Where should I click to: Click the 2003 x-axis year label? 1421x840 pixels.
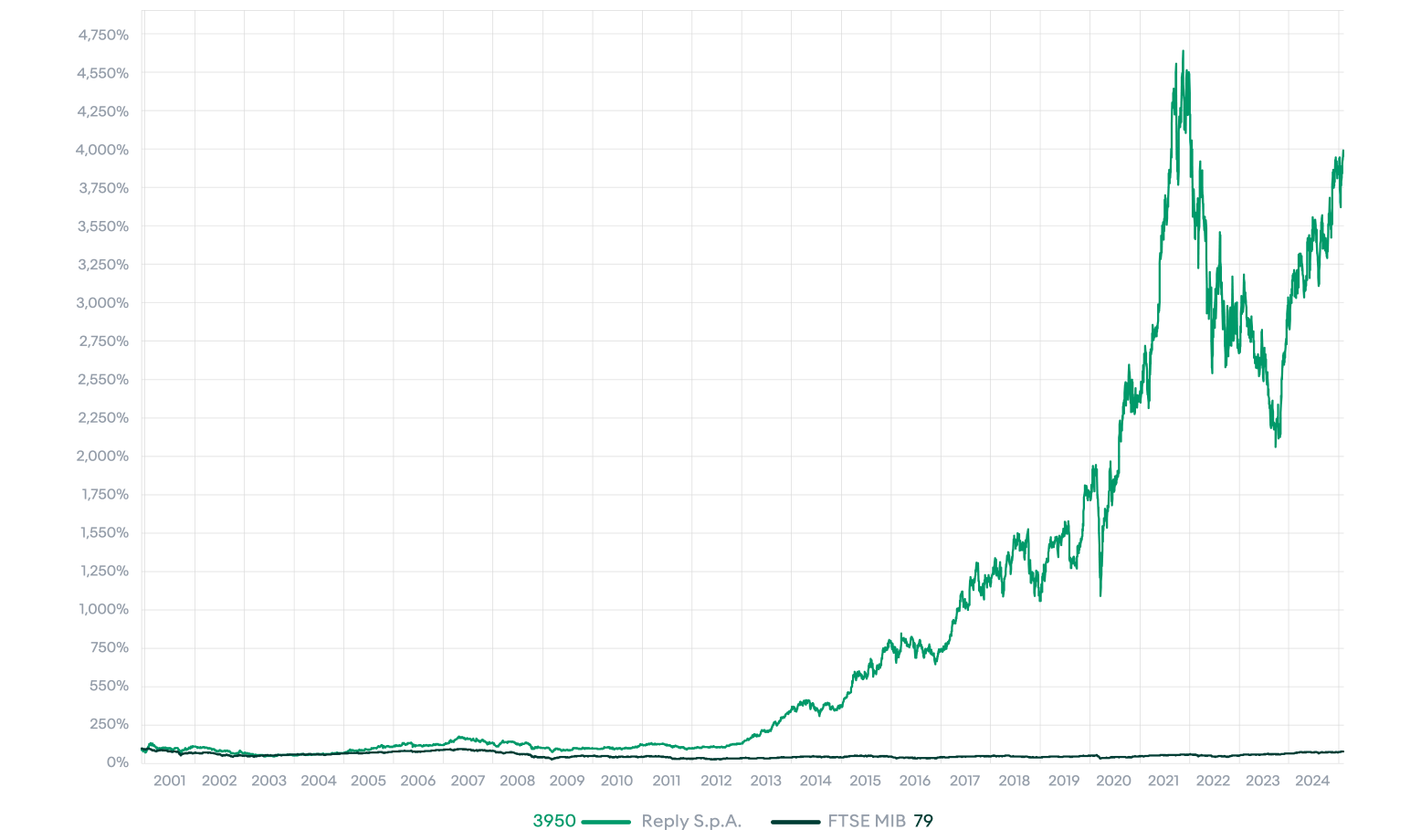(268, 781)
